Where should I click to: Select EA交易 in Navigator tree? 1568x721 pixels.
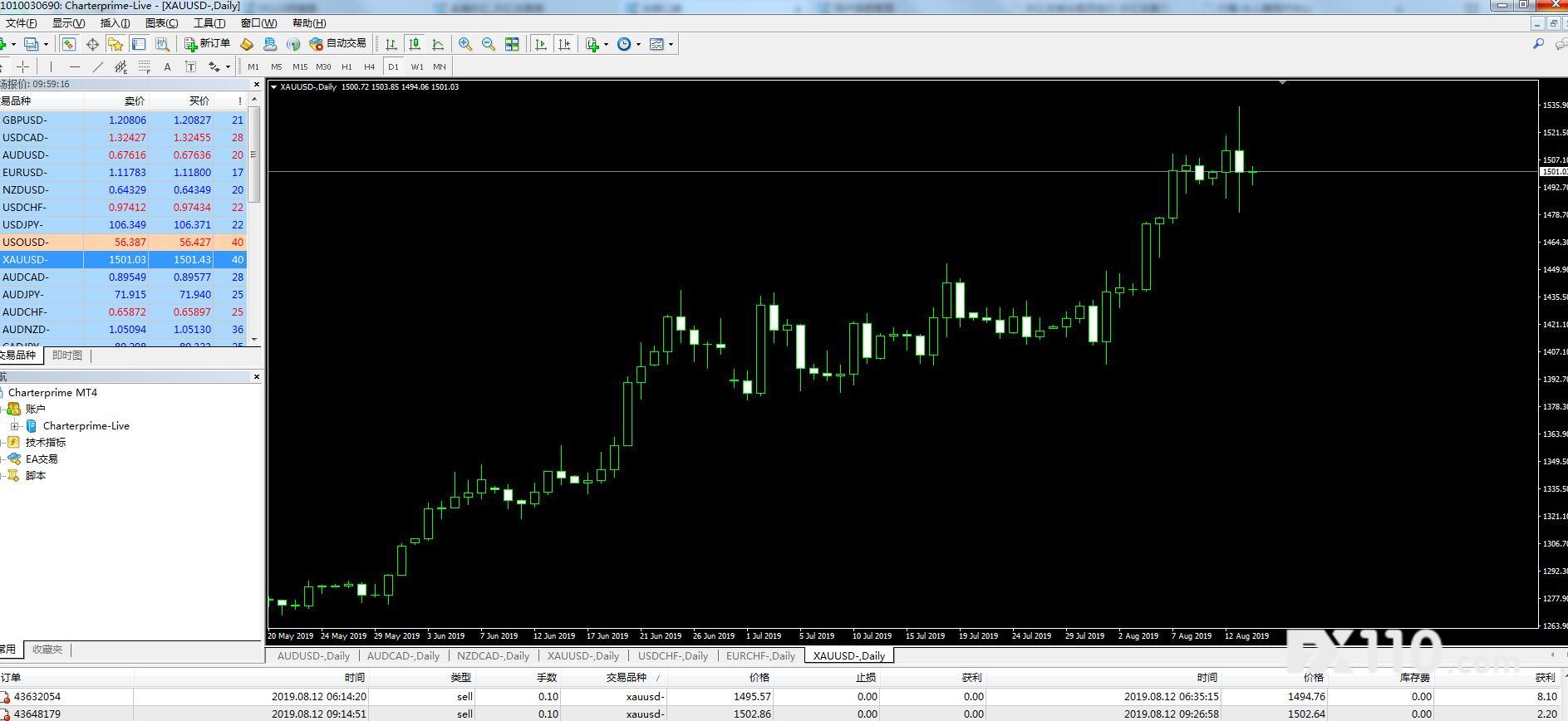(42, 459)
